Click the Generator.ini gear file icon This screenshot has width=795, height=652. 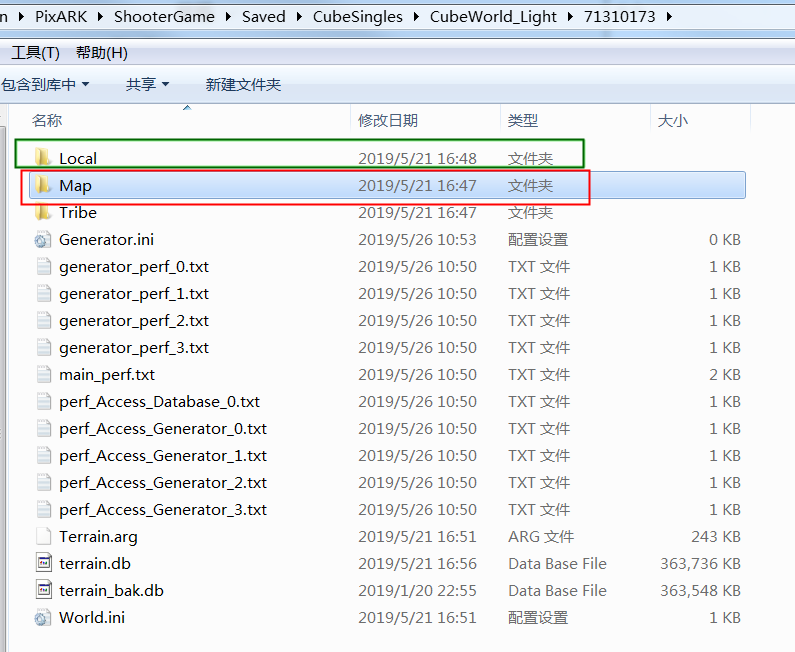pyautogui.click(x=43, y=239)
